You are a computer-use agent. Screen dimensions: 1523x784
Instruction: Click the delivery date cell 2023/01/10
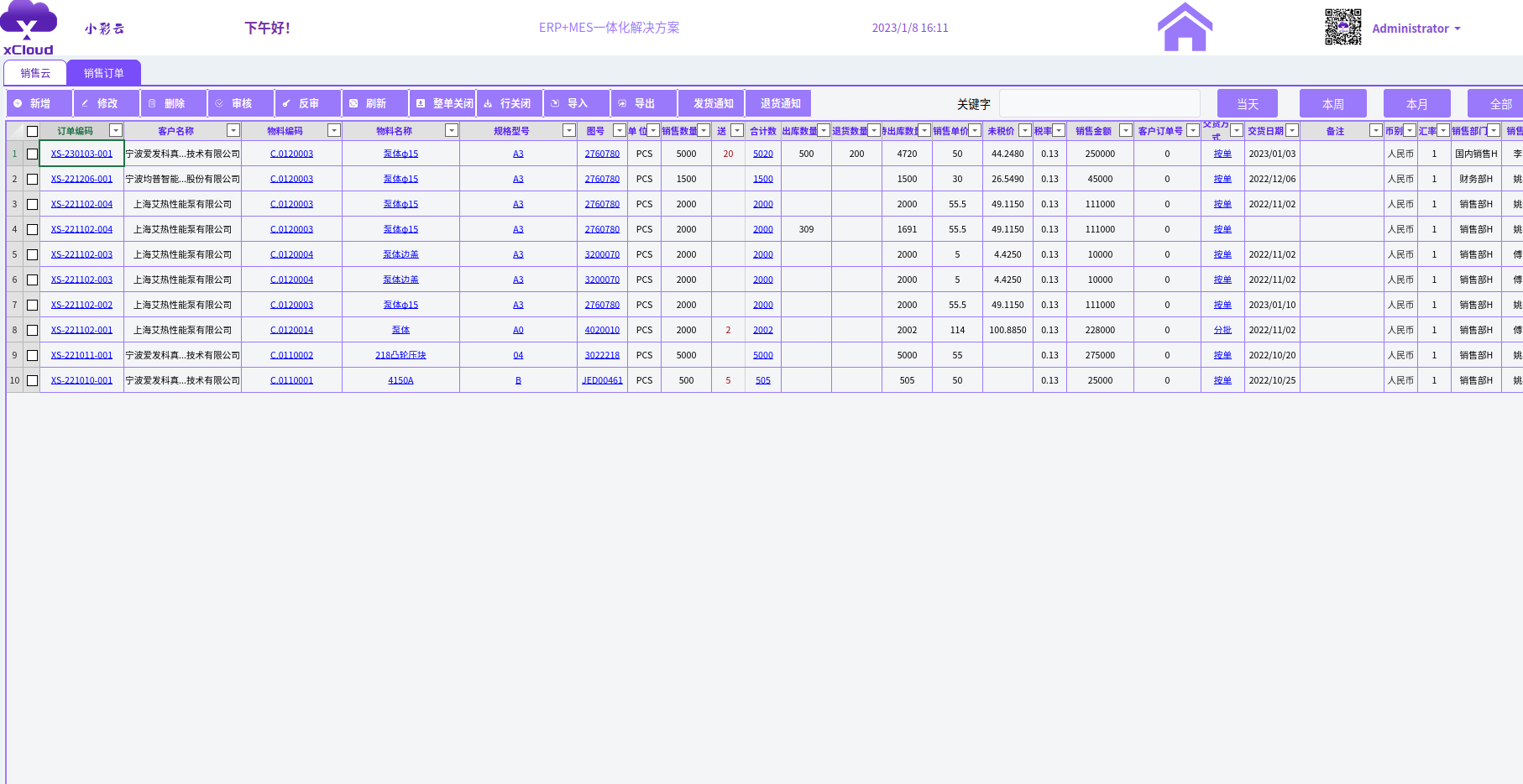tap(1272, 305)
